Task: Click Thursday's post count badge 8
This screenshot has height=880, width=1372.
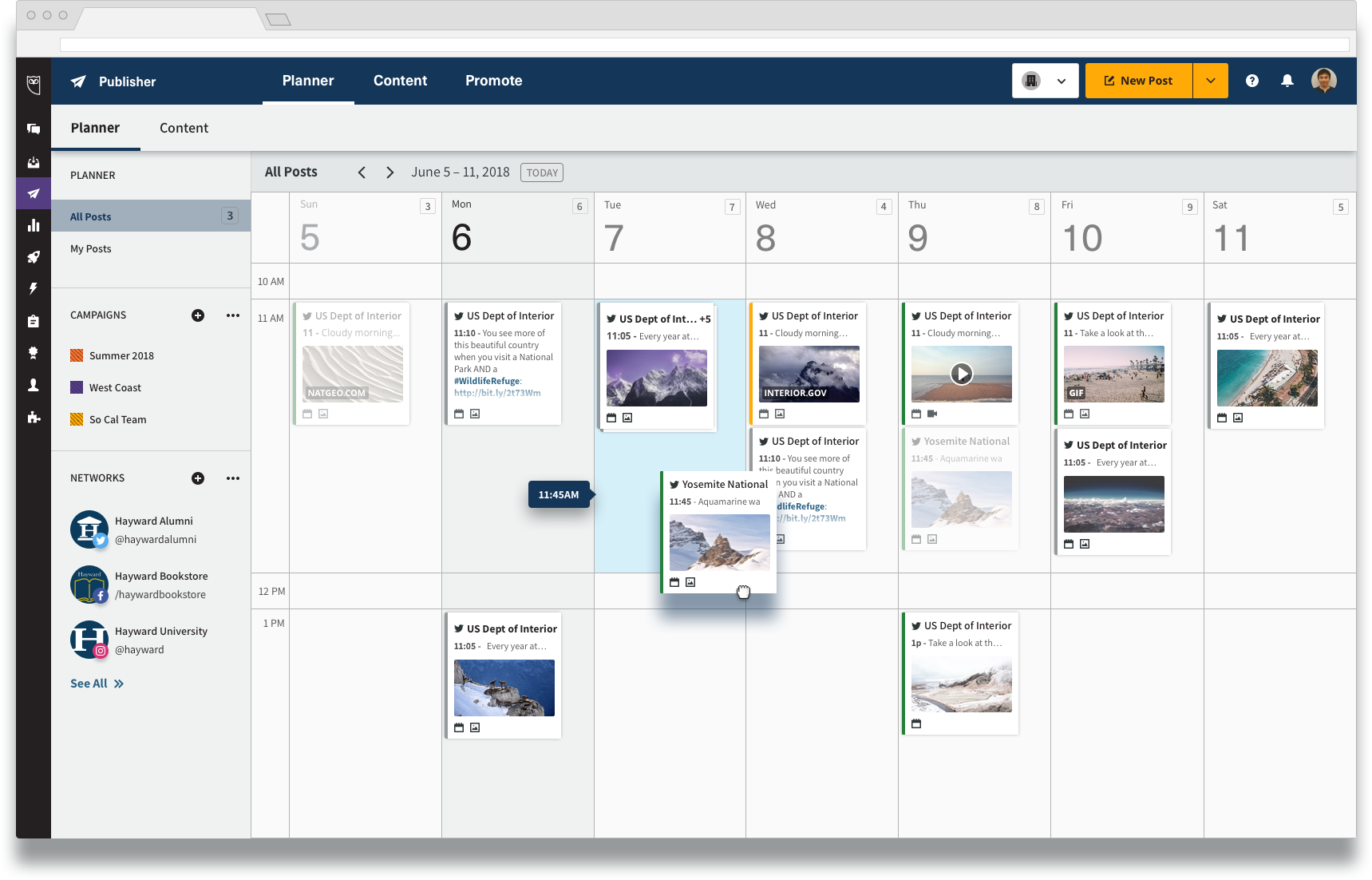Action: (1037, 207)
